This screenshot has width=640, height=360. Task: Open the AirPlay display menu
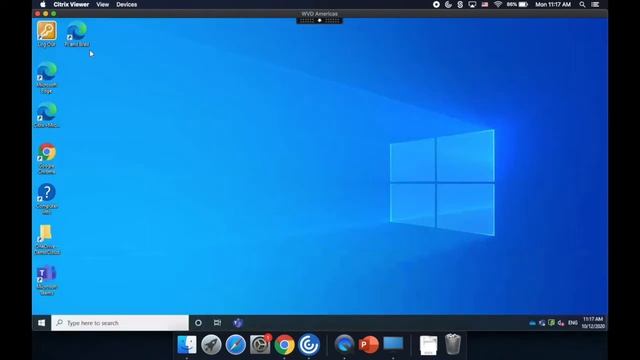coord(472,4)
